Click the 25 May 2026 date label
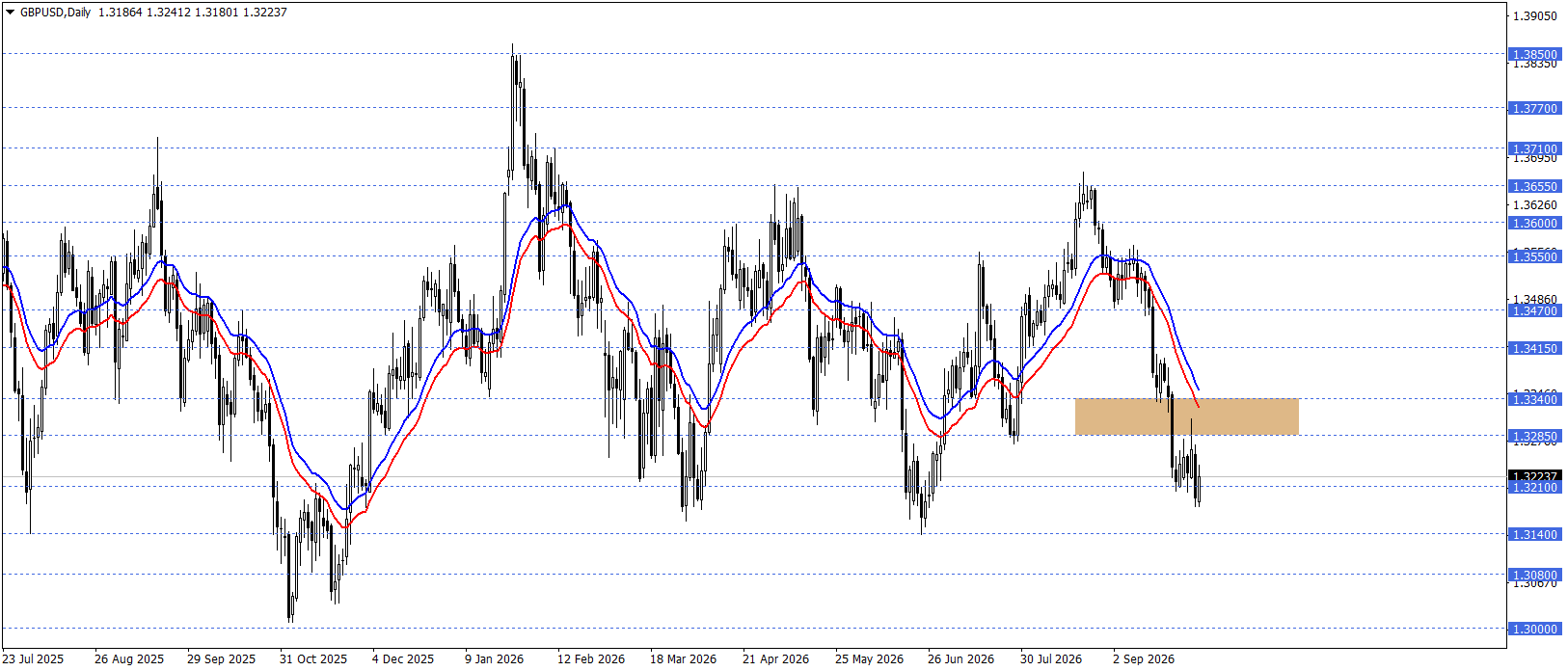The height and width of the screenshot is (671, 1568). click(870, 659)
